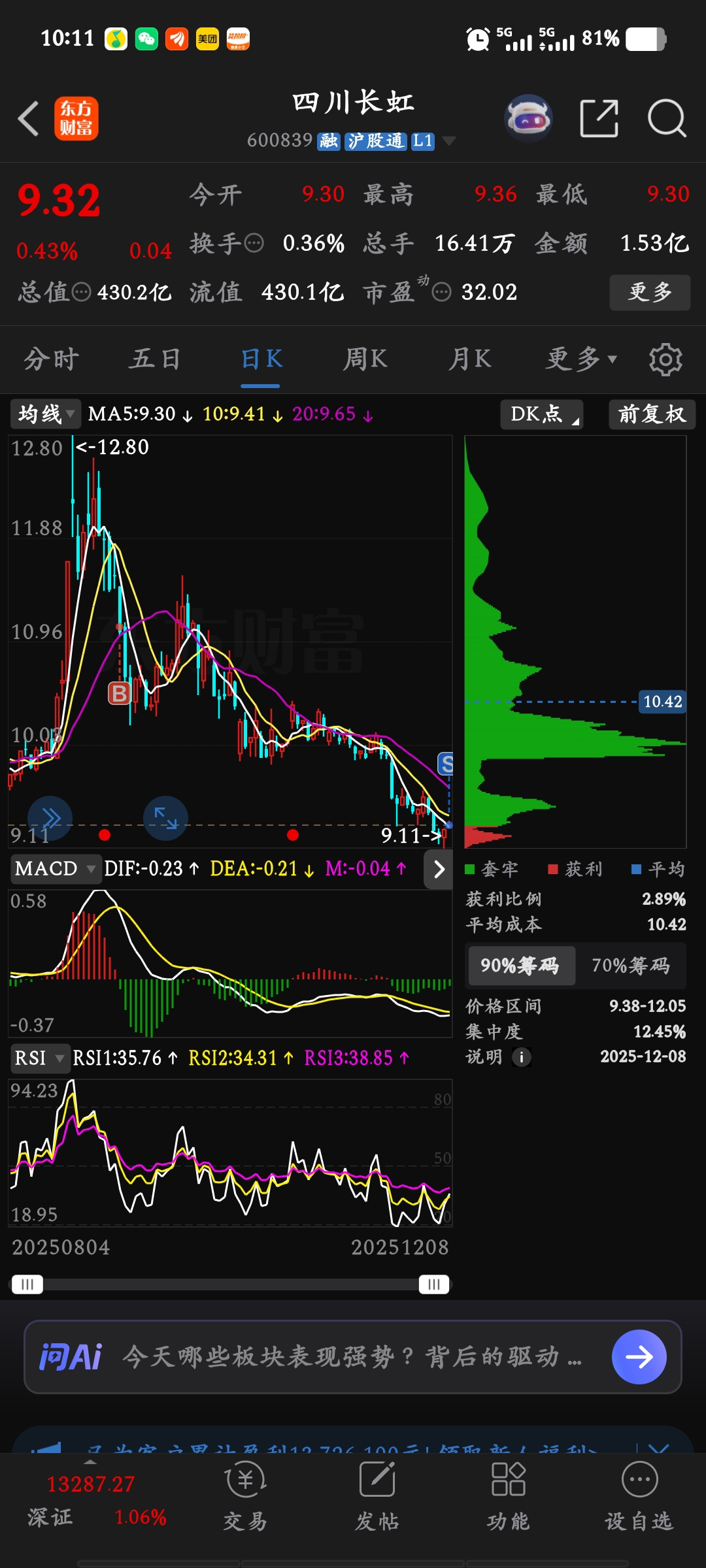The image size is (706, 1568).
Task: Tap the 更多 quote details button
Action: point(650,292)
